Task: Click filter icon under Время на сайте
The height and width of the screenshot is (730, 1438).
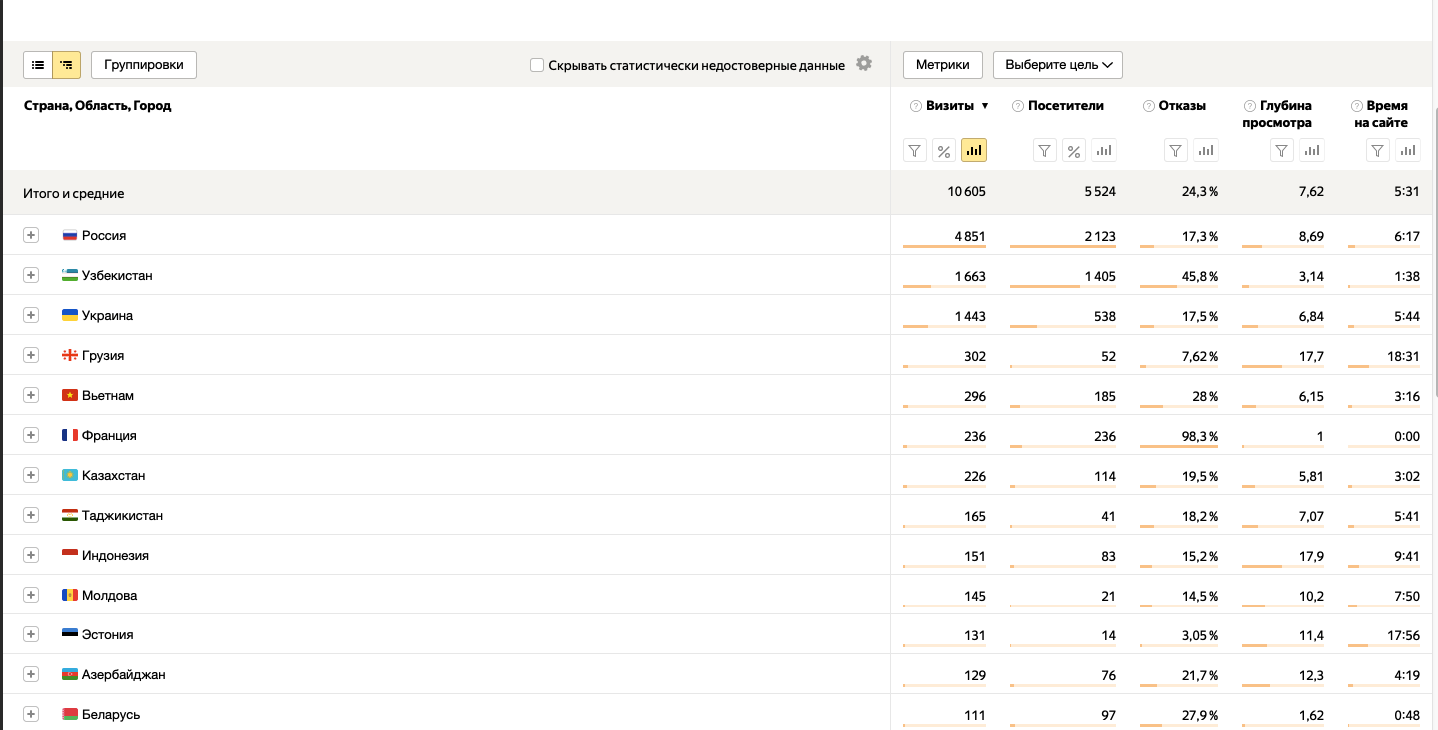Action: tap(1378, 151)
